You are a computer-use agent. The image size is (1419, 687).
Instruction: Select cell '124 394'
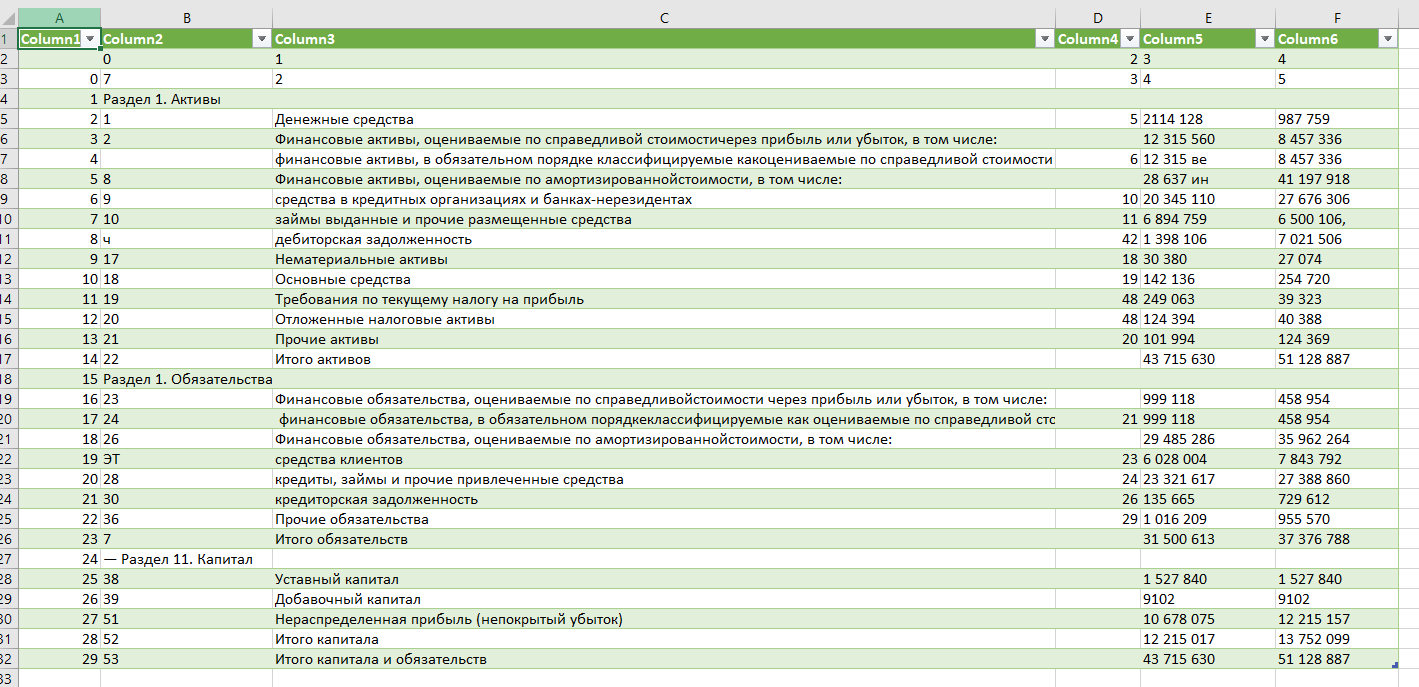coord(1208,319)
